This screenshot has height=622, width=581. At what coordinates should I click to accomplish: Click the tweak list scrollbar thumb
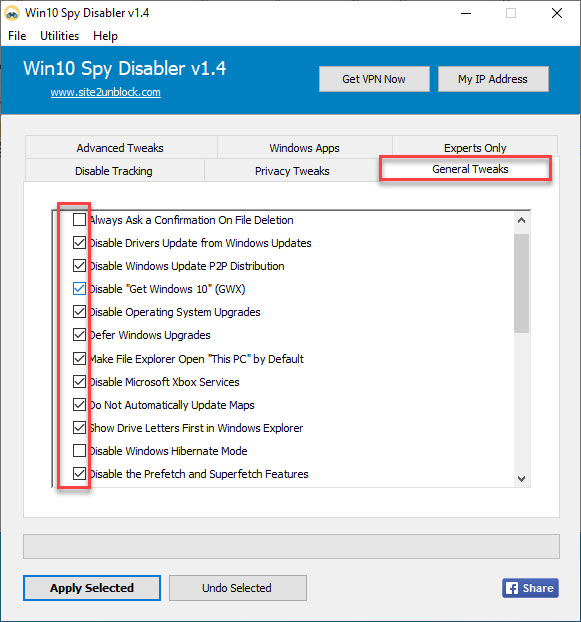522,283
